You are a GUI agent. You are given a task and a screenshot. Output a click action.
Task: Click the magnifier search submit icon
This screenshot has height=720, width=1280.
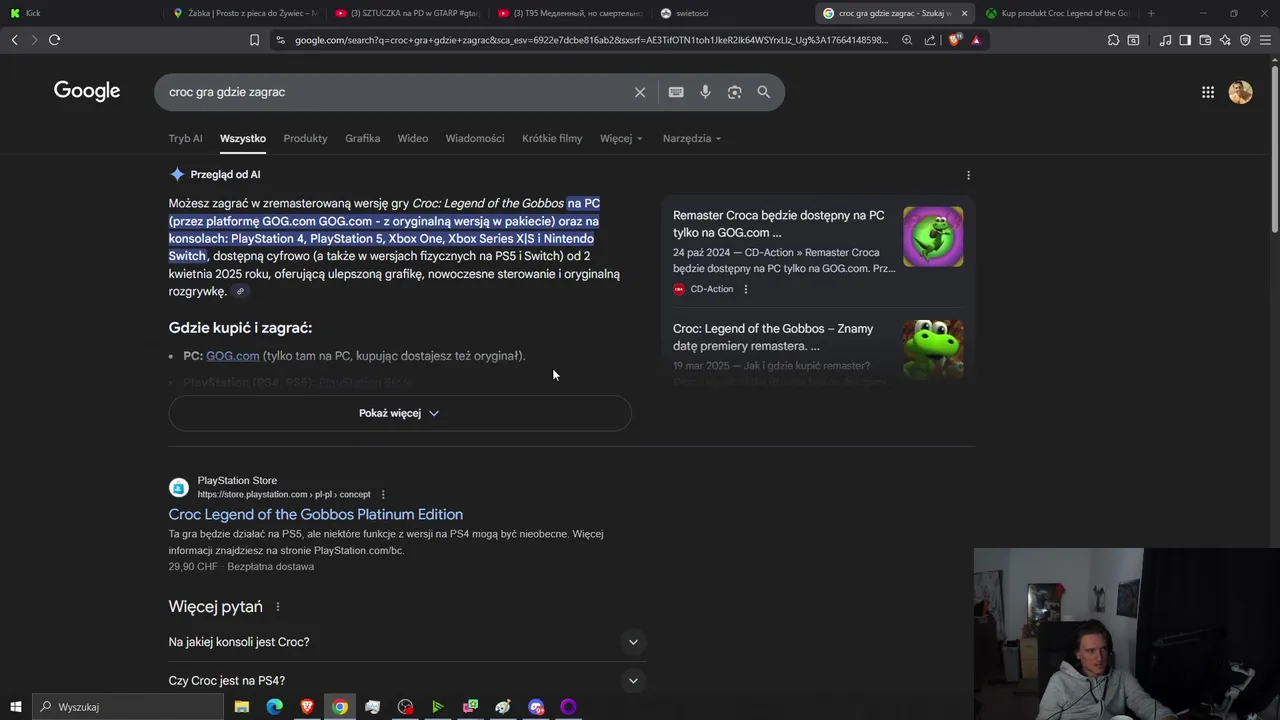764,92
